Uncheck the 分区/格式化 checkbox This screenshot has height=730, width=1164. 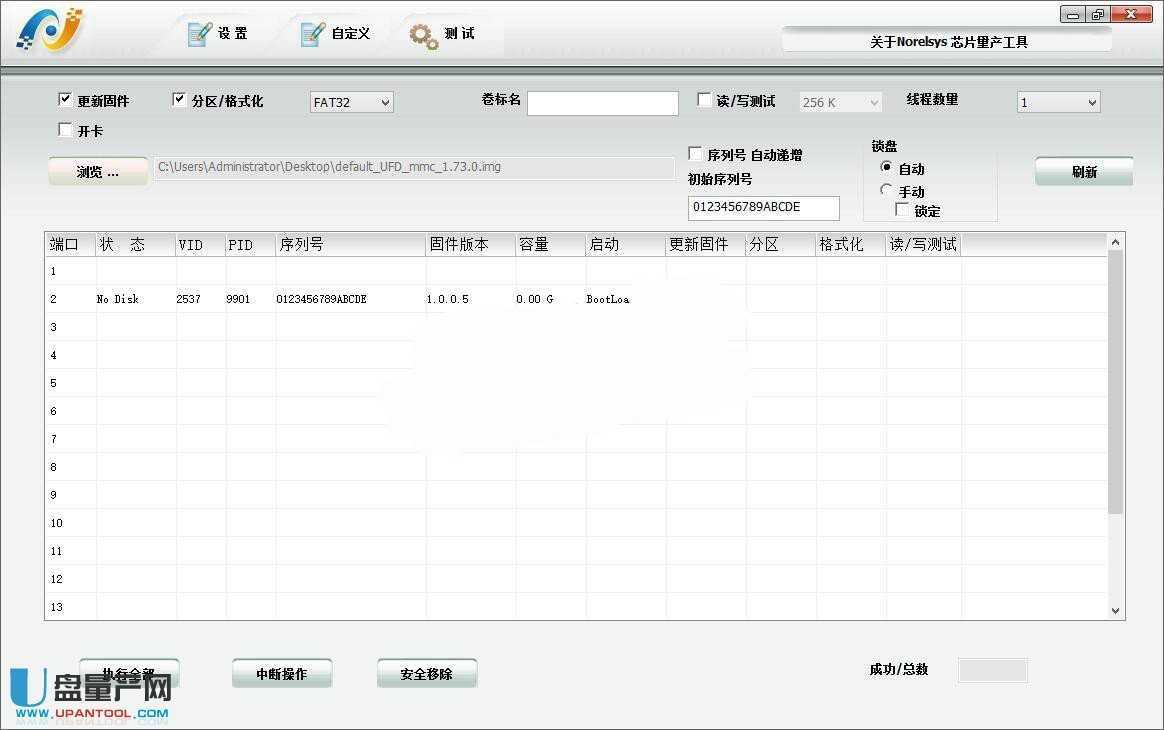click(179, 100)
